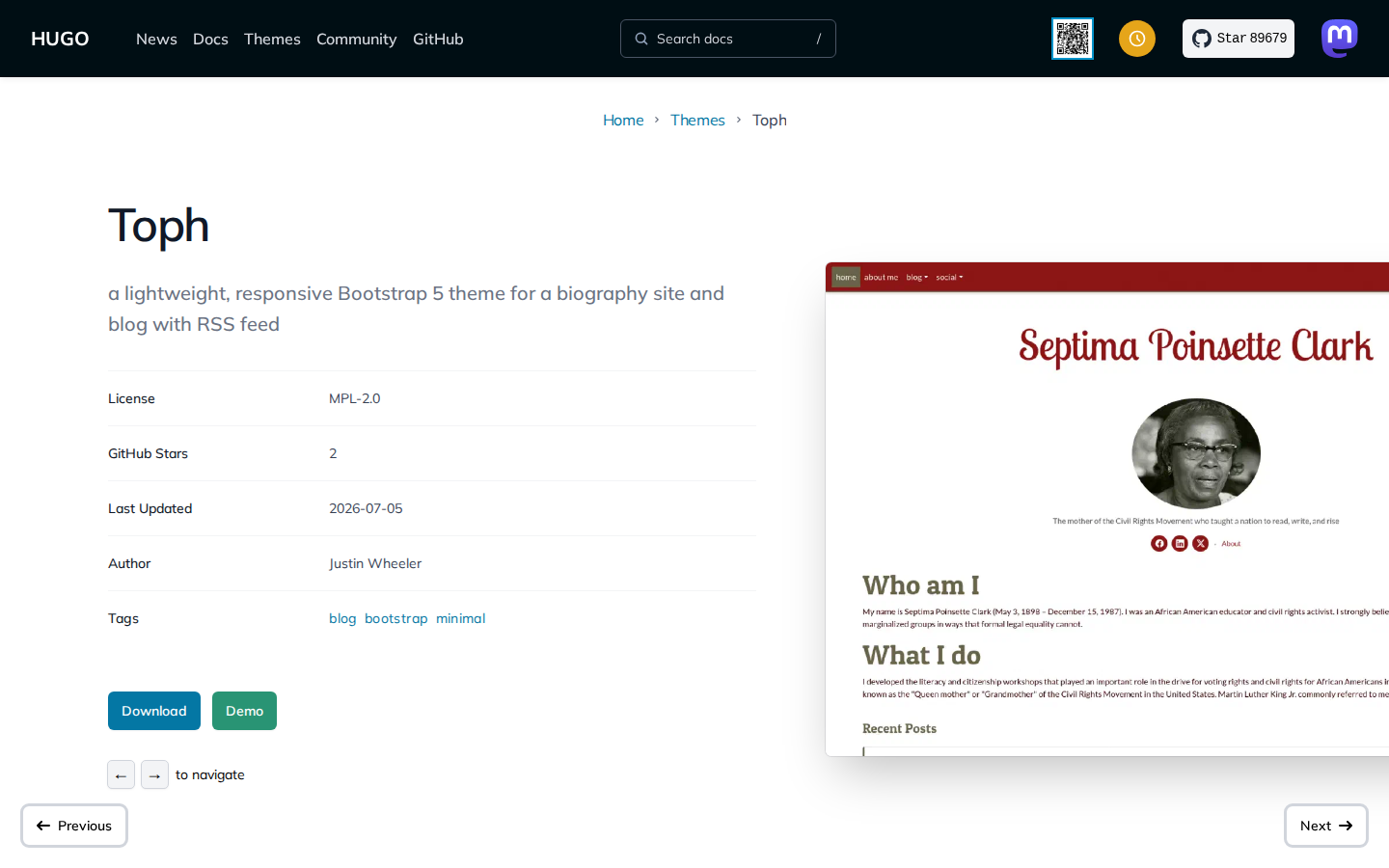Click the MPL-2.0 license value

tap(355, 398)
